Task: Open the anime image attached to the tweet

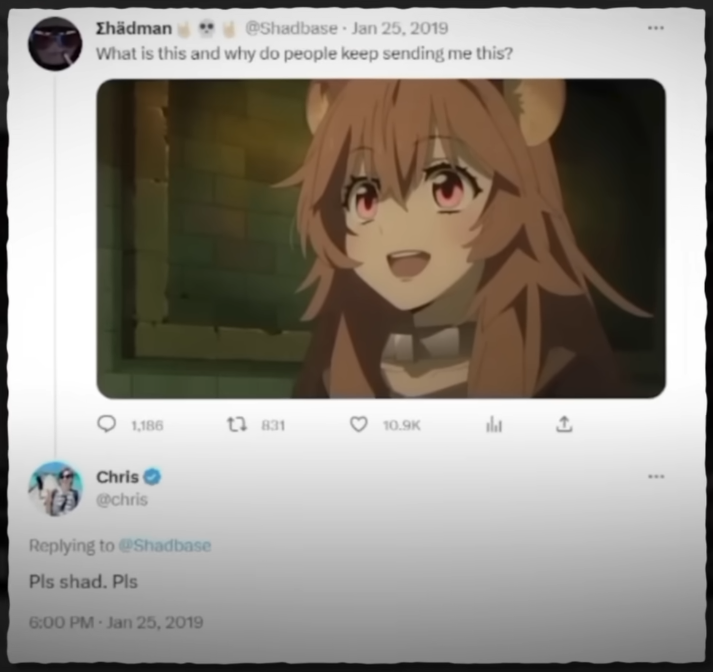Action: 381,239
